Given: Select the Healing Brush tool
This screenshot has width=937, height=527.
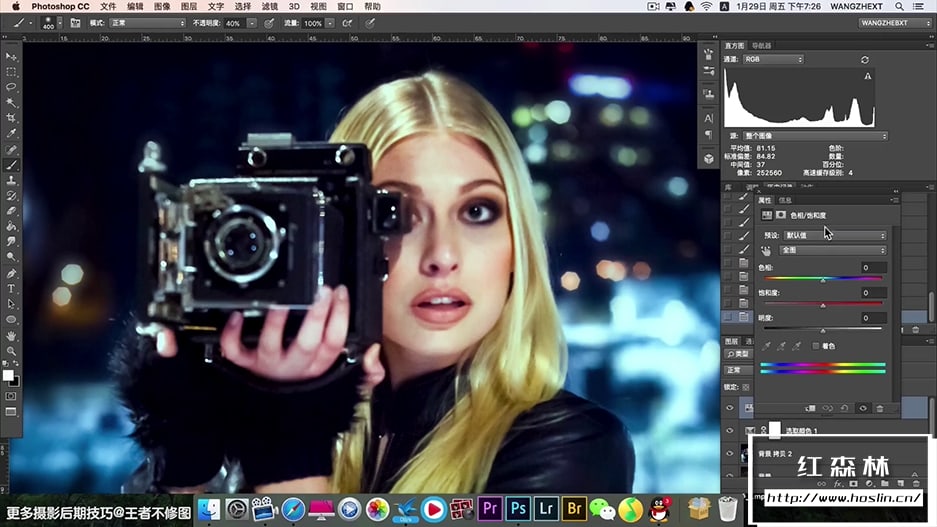Looking at the screenshot, I should tap(11, 149).
